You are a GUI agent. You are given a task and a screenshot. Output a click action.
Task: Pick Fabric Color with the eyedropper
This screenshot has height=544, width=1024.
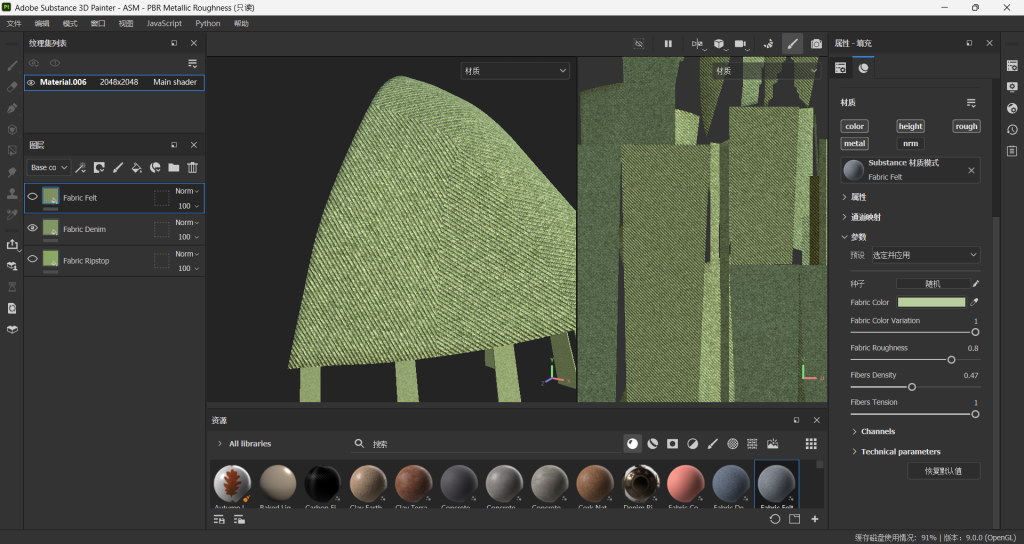[974, 302]
